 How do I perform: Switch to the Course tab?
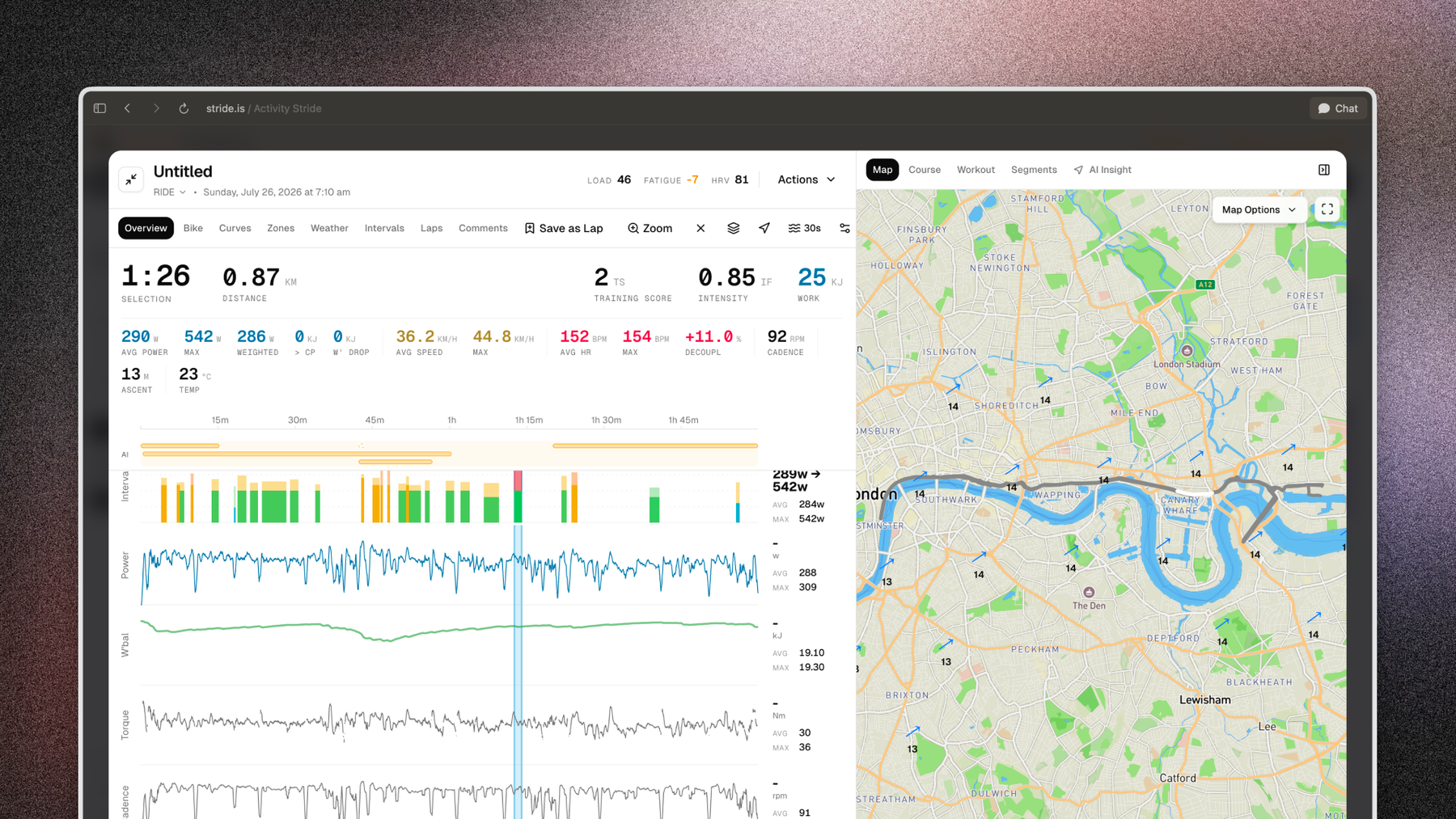pyautogui.click(x=925, y=170)
